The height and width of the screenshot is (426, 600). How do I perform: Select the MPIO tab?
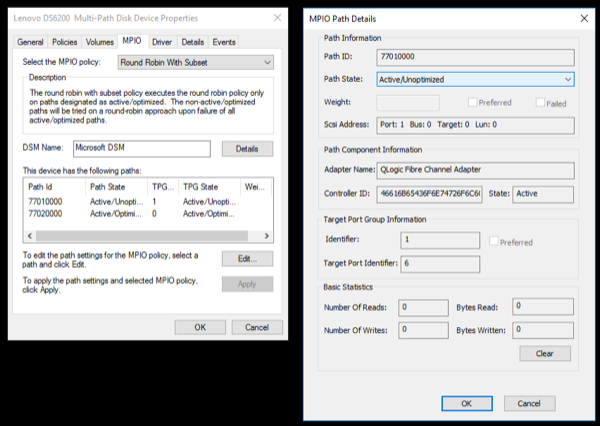click(132, 41)
